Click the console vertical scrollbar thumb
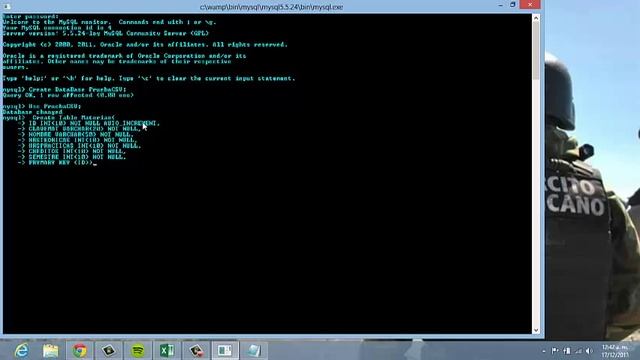Image resolution: width=640 pixels, height=360 pixels. (536, 51)
